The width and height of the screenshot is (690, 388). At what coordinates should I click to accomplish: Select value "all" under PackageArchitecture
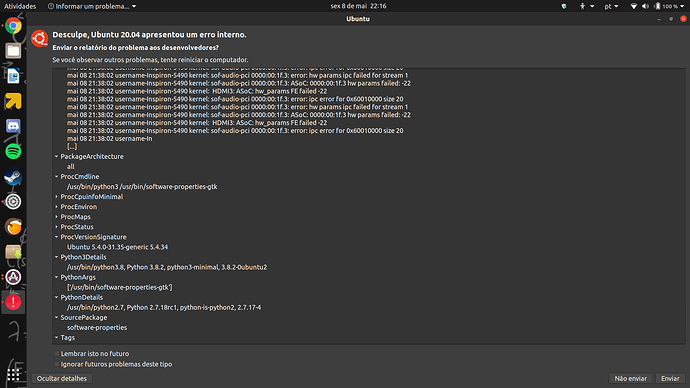pos(70,167)
